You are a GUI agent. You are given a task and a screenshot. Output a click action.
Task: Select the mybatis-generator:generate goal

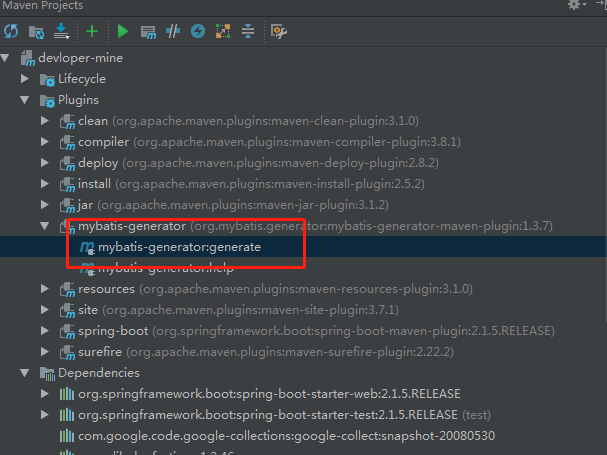pyautogui.click(x=304, y=247)
